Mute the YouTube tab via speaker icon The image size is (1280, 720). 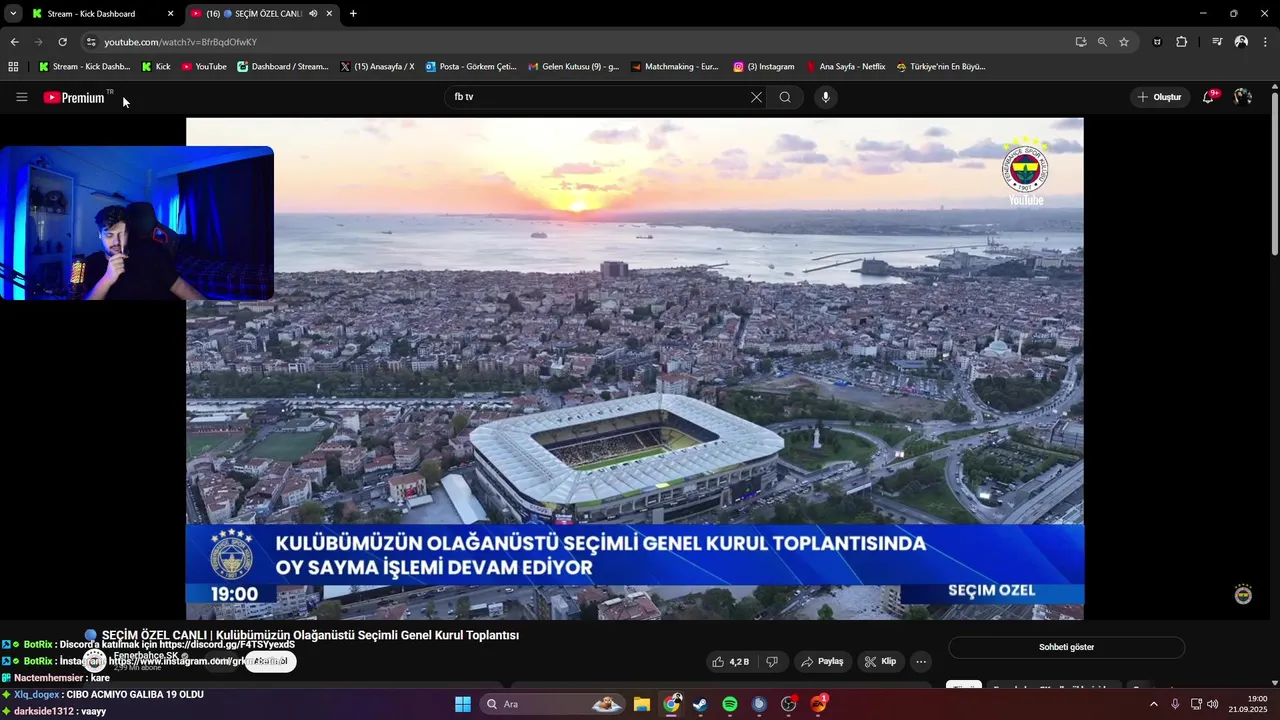click(x=313, y=14)
